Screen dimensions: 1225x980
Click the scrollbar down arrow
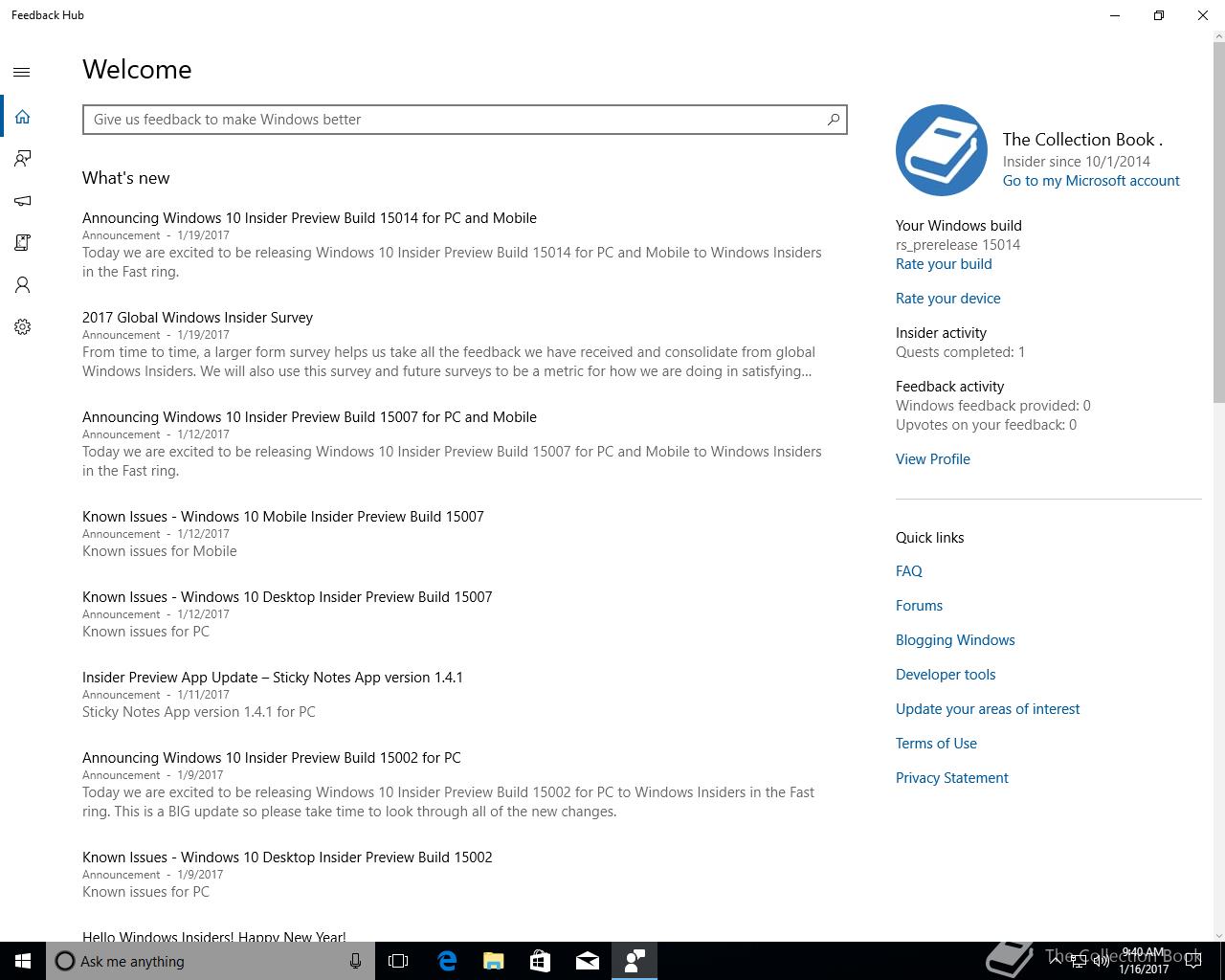click(1218, 935)
